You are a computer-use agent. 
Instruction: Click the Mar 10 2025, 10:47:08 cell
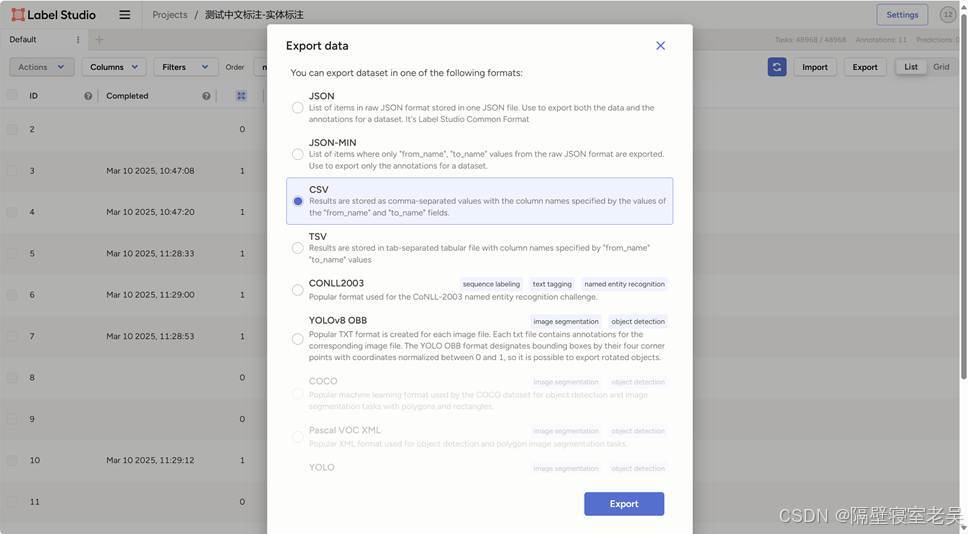[150, 170]
